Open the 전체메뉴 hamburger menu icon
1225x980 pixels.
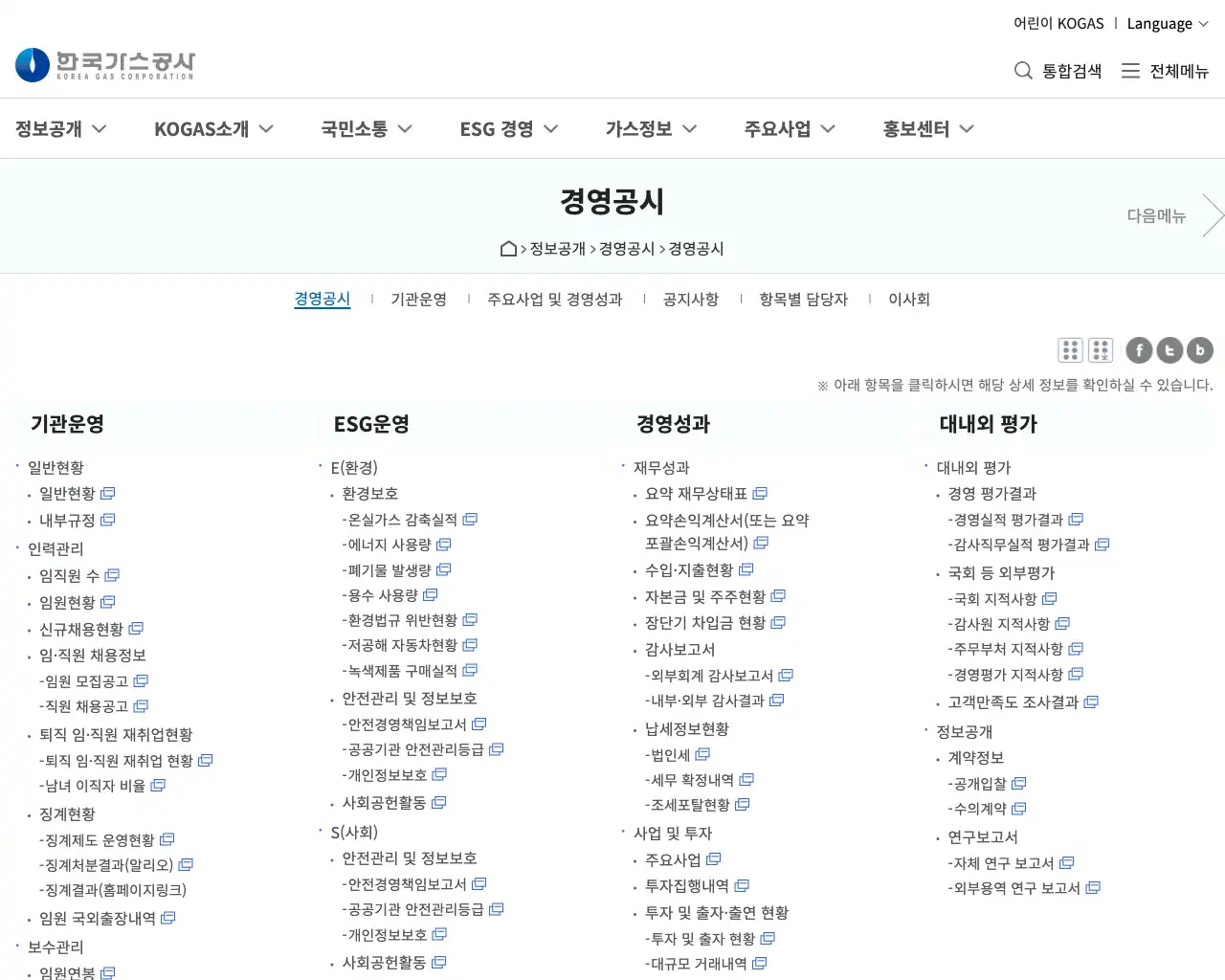point(1130,71)
